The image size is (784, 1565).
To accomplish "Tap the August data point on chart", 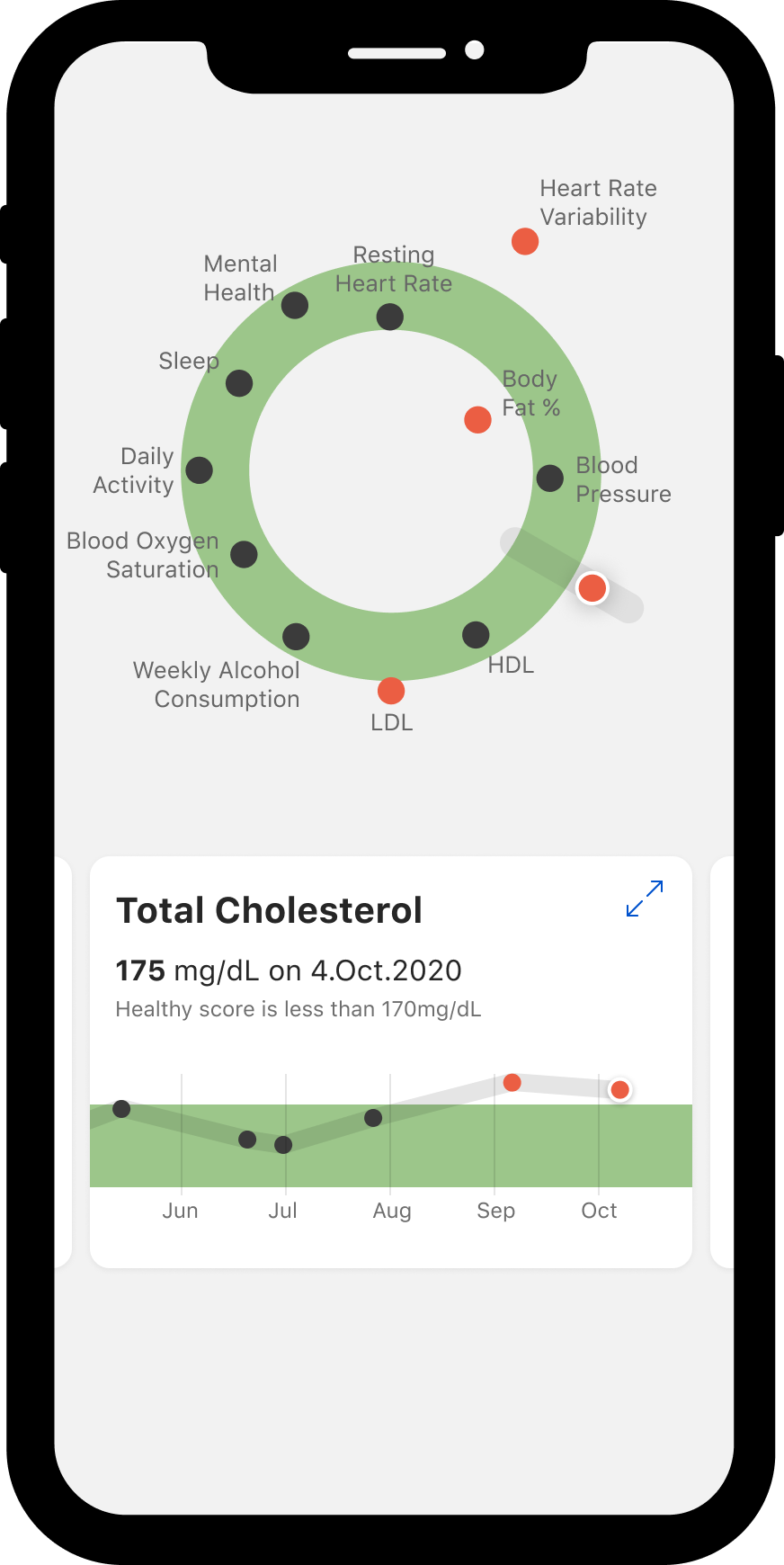I will click(373, 1118).
